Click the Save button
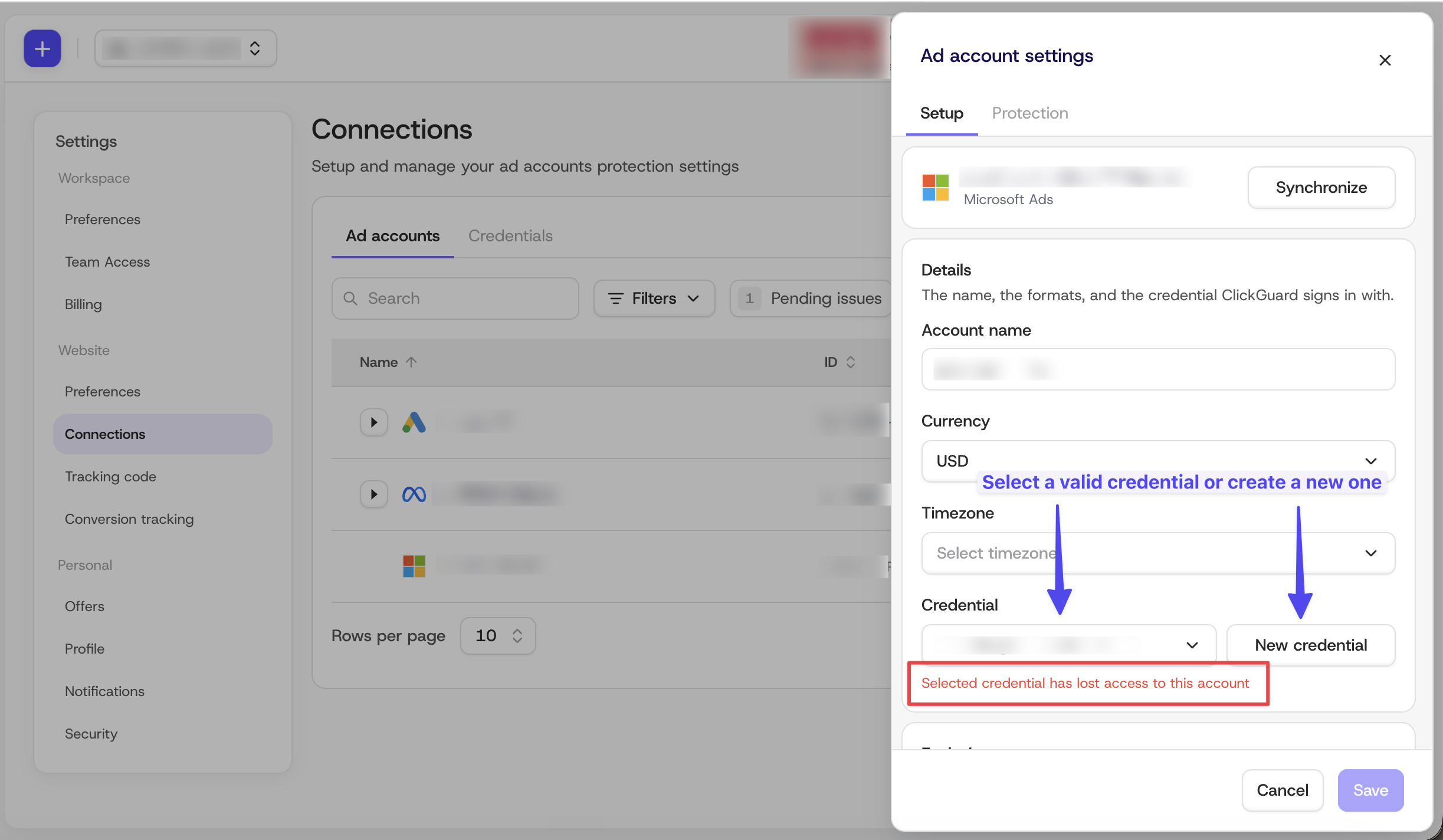1443x840 pixels. pyautogui.click(x=1370, y=790)
